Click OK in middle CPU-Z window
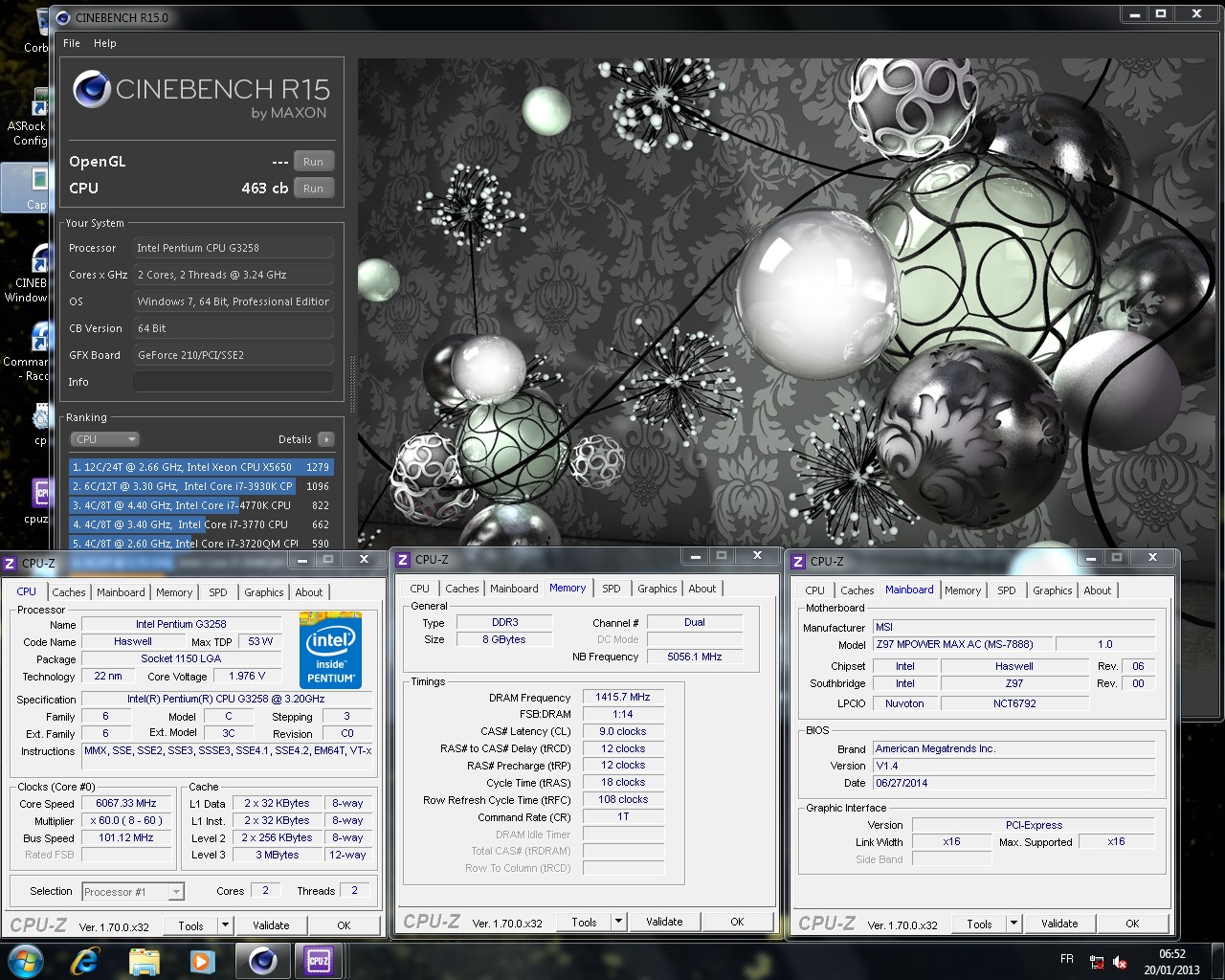The width and height of the screenshot is (1225, 980). (x=737, y=922)
